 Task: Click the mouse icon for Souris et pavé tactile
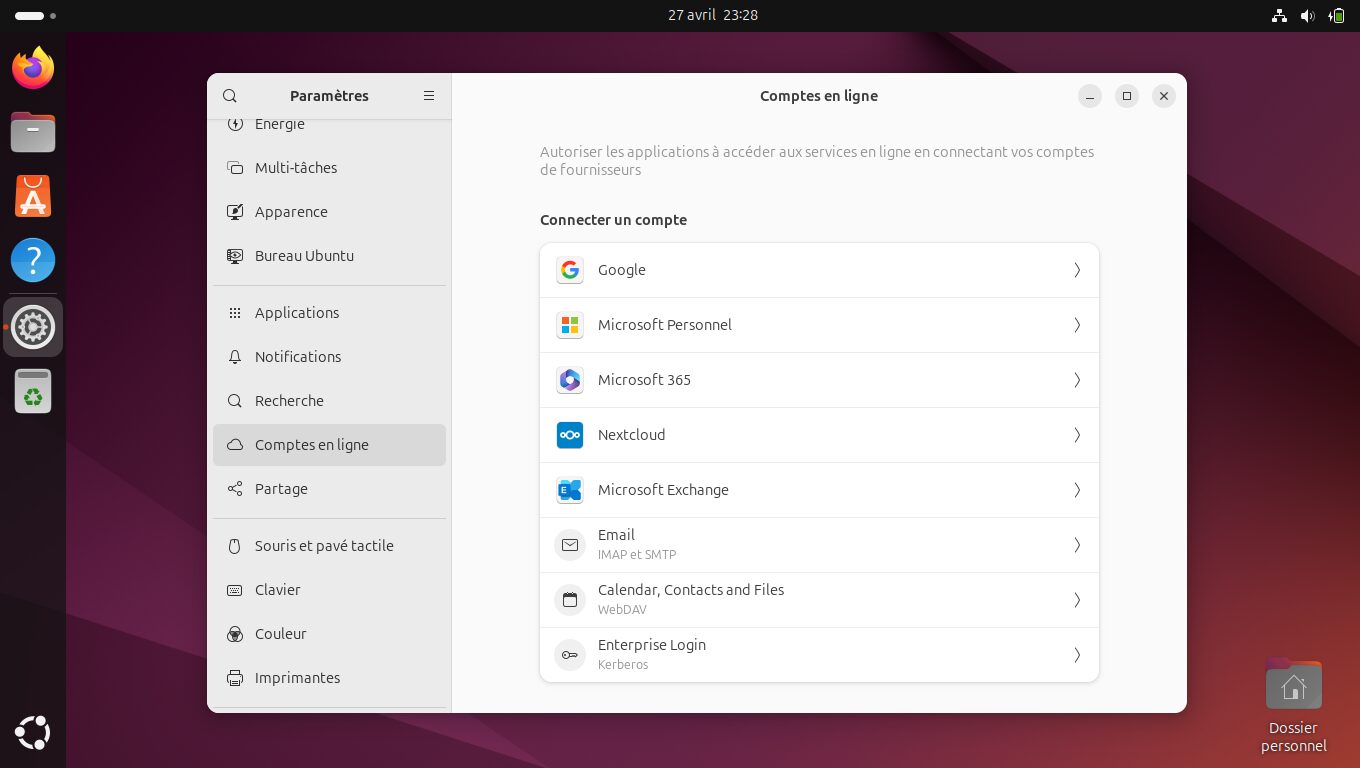(x=235, y=546)
